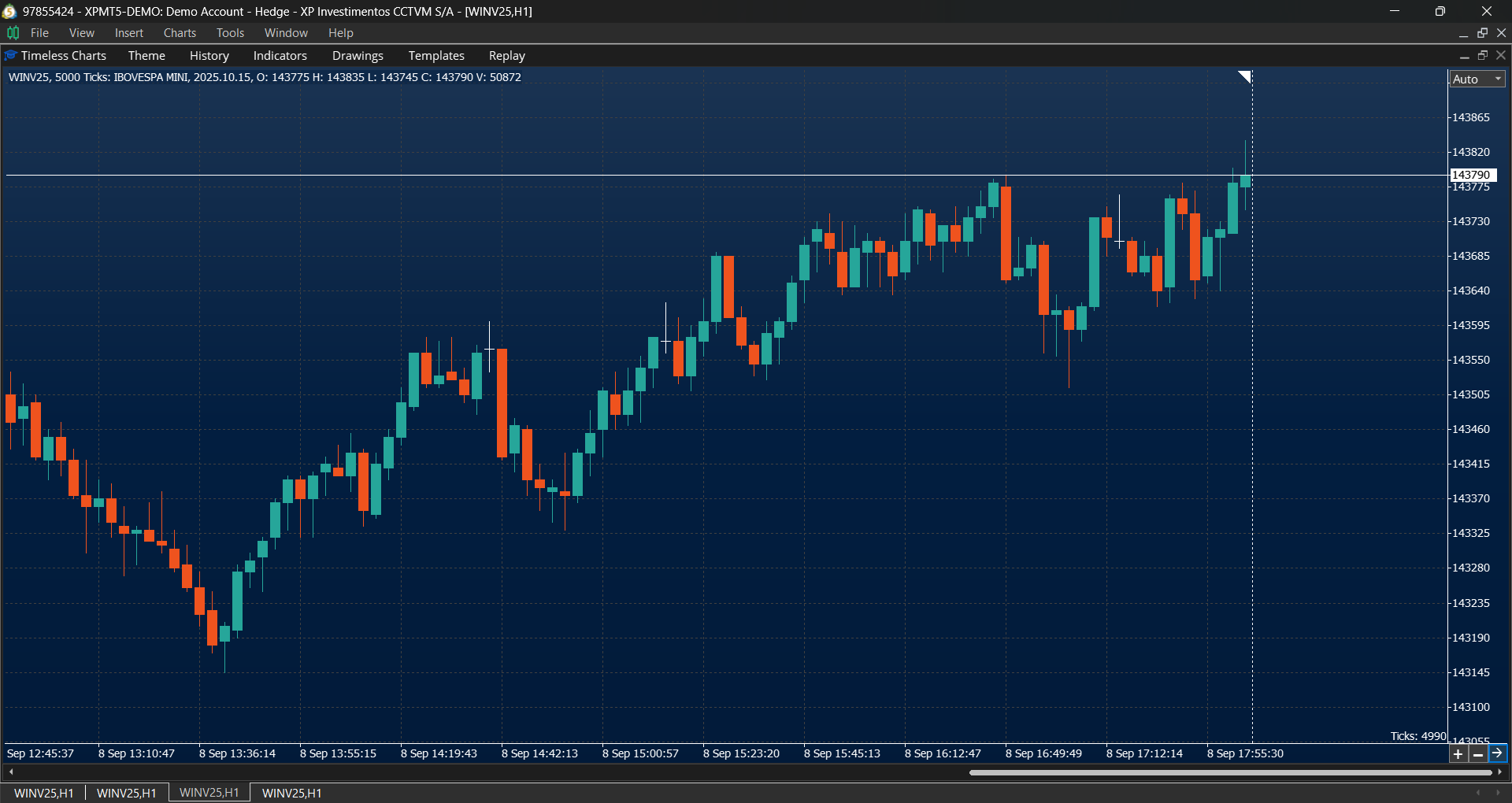Image resolution: width=1512 pixels, height=803 pixels.
Task: Open the Drawings toolbar menu
Action: pyautogui.click(x=357, y=55)
